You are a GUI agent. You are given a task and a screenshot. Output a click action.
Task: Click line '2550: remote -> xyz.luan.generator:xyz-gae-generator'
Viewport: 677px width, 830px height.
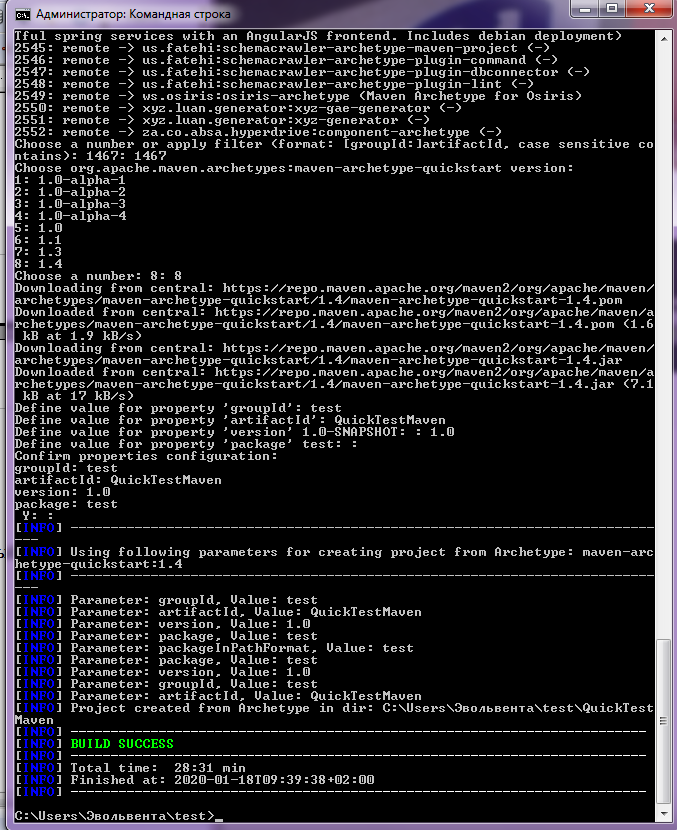[x=238, y=109]
